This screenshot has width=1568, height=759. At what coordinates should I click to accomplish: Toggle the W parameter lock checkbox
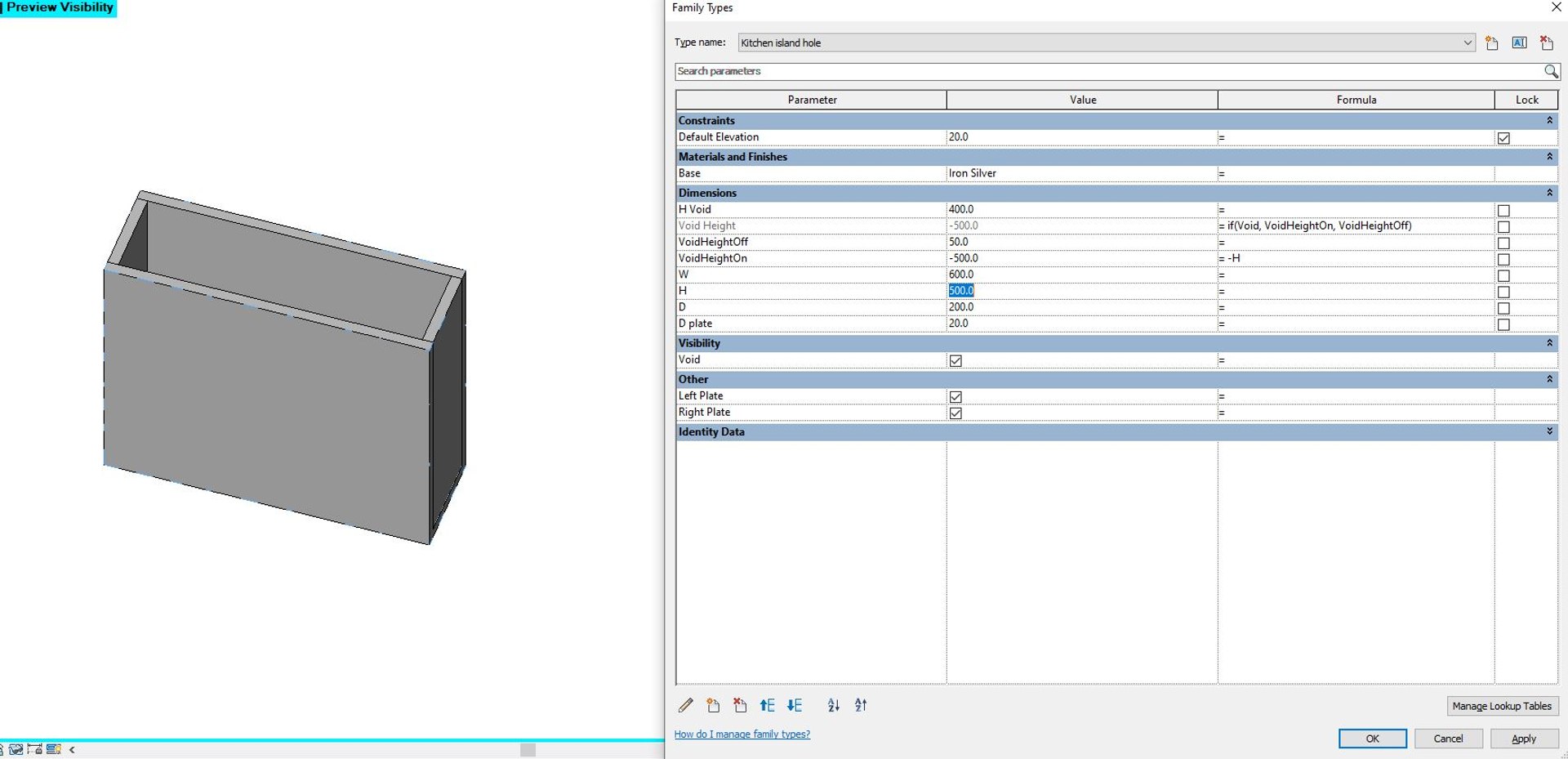[x=1503, y=276]
